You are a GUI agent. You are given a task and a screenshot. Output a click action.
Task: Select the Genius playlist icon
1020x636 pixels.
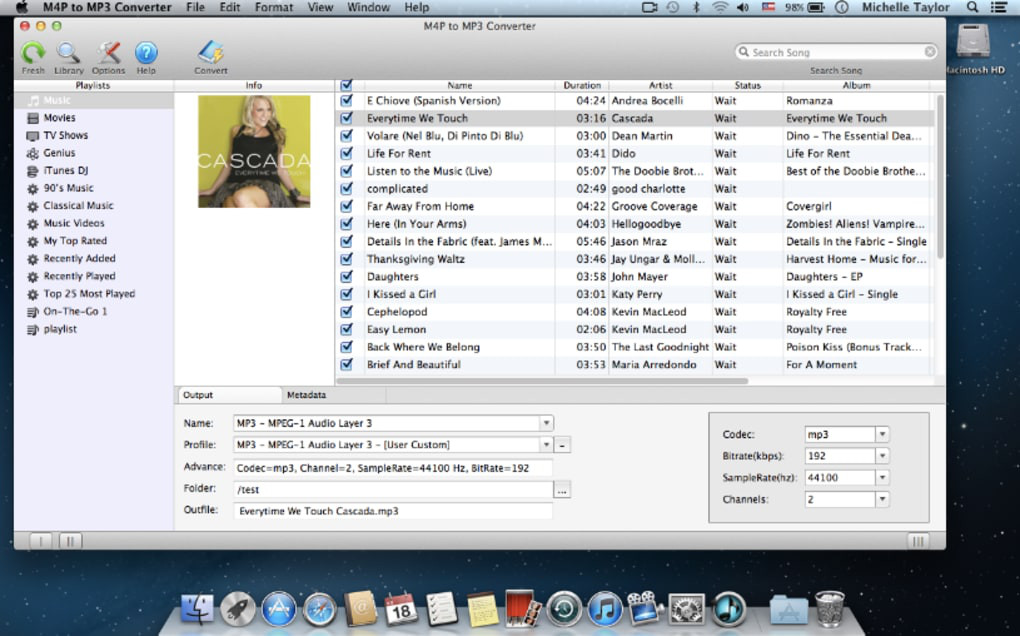[x=33, y=153]
